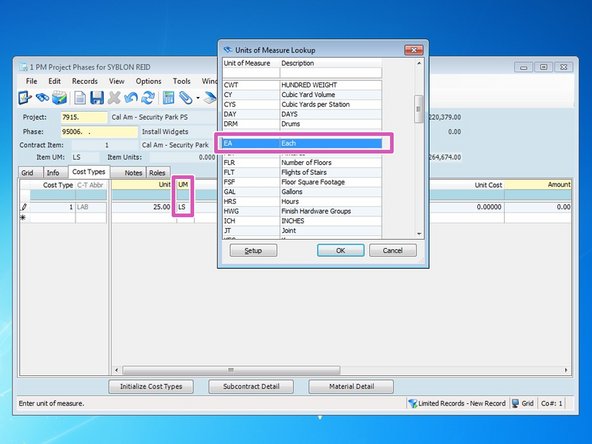Click the new blank record page icon

80,98
